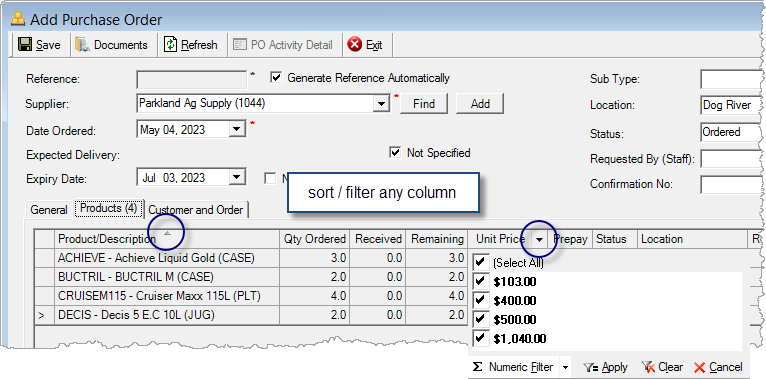Click the PO Activity Detail icon
This screenshot has width=766, height=379.
[x=240, y=45]
